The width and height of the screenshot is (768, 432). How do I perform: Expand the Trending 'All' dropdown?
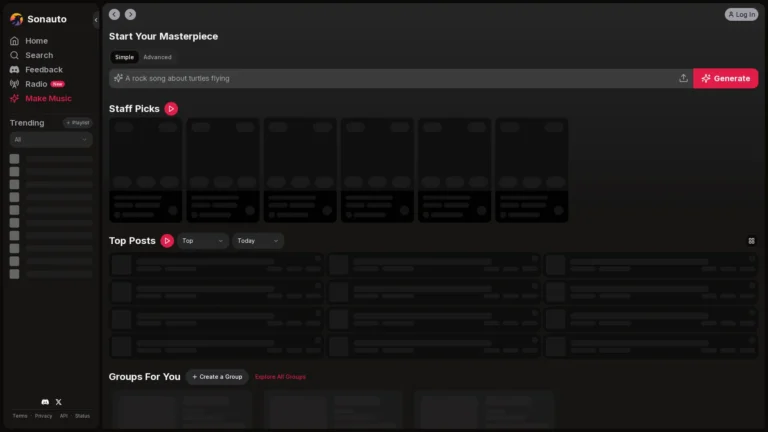tap(50, 140)
